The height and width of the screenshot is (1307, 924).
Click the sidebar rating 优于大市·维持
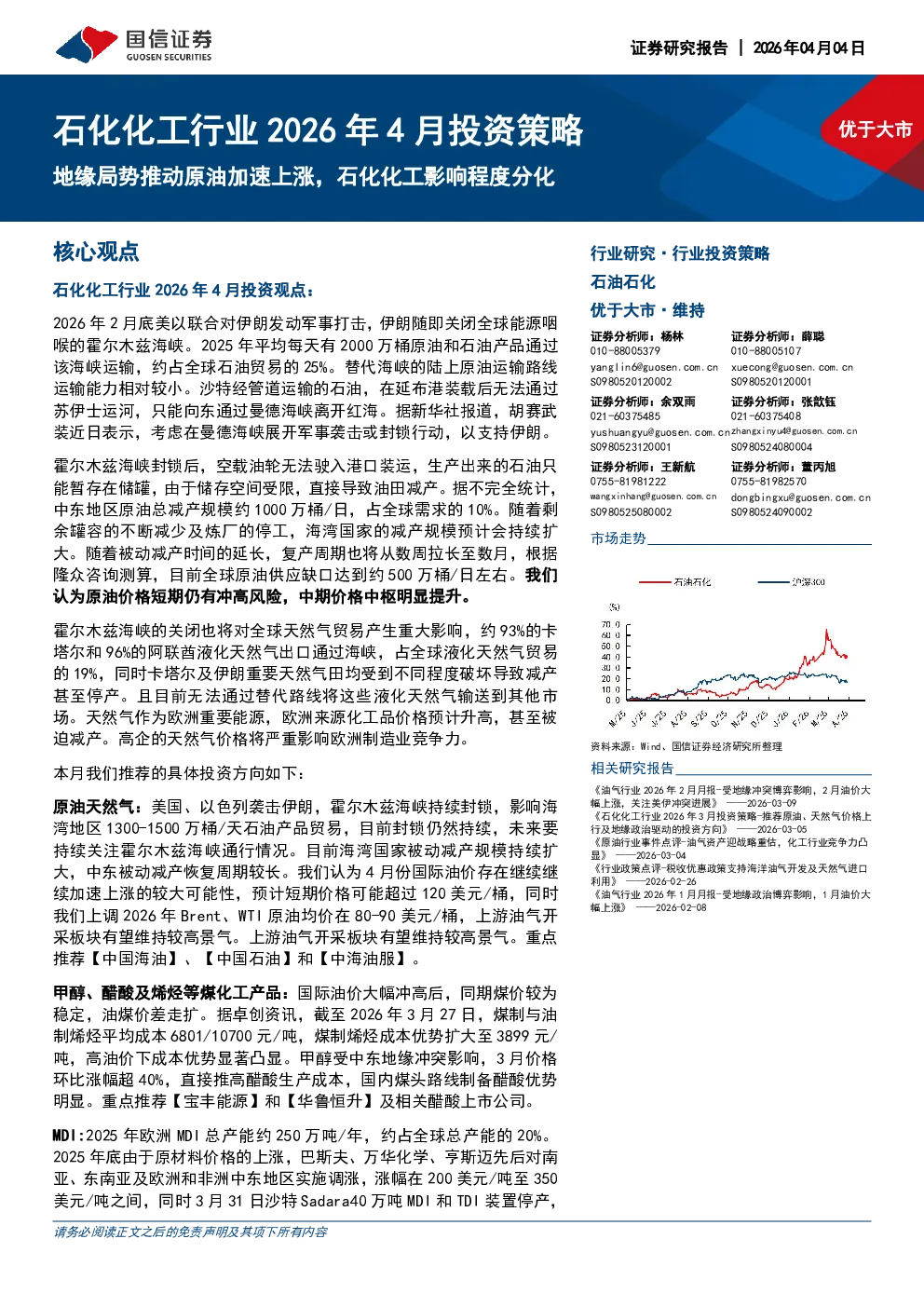coord(647,310)
